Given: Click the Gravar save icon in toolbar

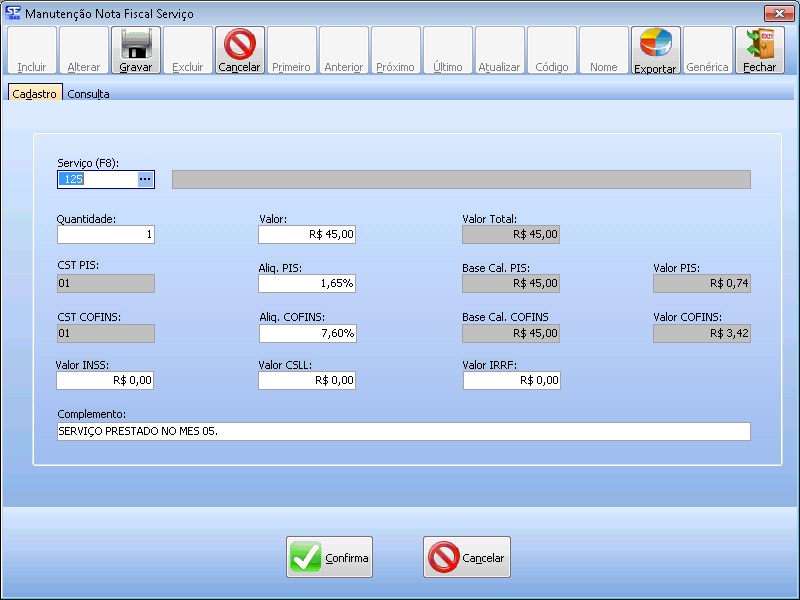Looking at the screenshot, I should (135, 50).
